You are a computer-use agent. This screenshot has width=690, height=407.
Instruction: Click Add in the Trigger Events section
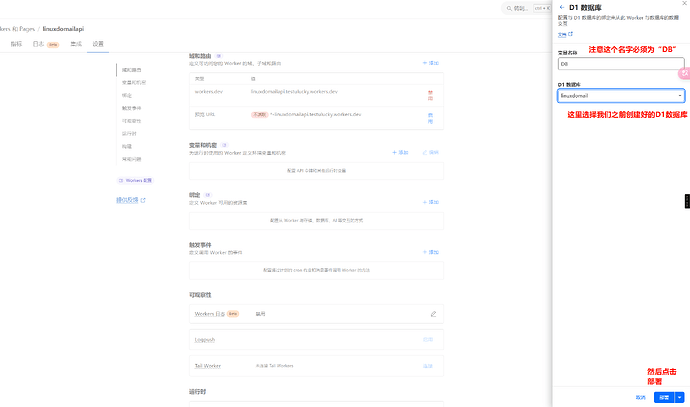pos(431,253)
